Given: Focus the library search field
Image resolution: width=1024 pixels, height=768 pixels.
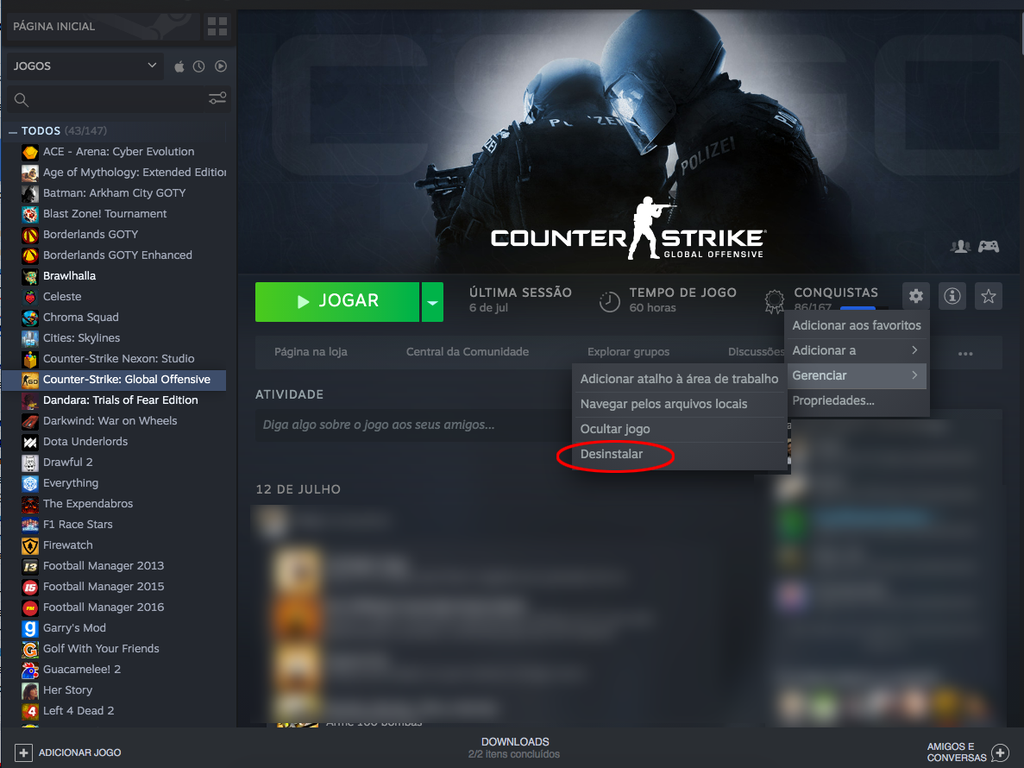Looking at the screenshot, I should tap(118, 99).
